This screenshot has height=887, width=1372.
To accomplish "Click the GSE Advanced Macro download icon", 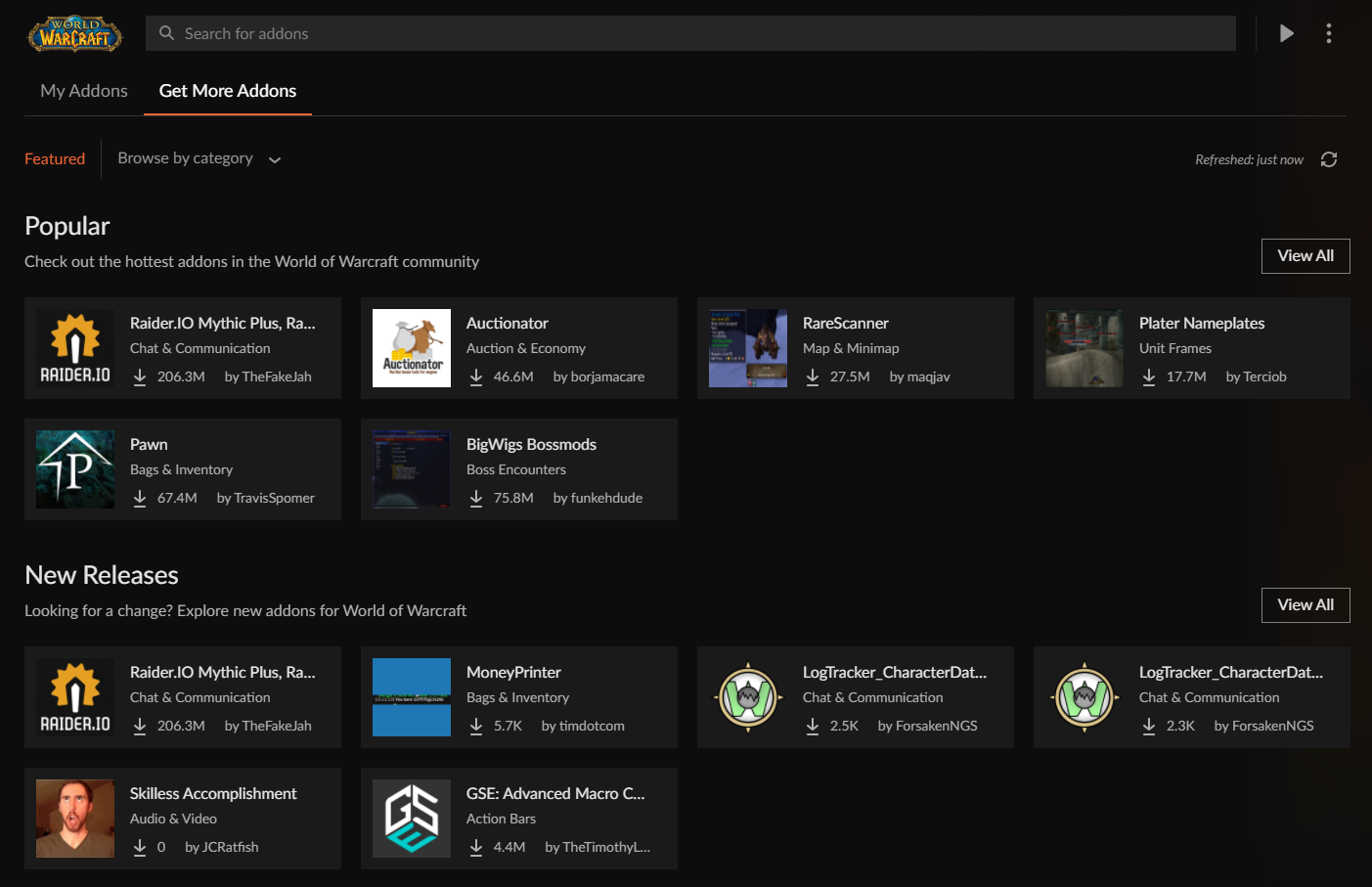I will coord(476,846).
